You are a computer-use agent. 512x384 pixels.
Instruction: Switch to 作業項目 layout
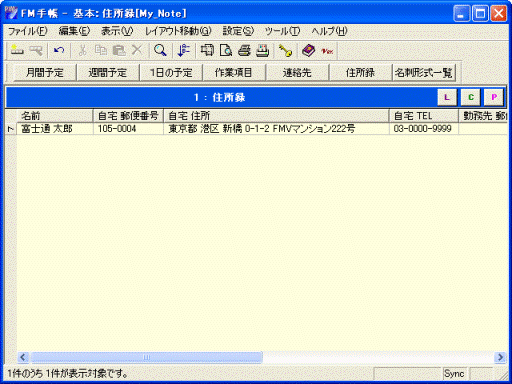point(234,72)
